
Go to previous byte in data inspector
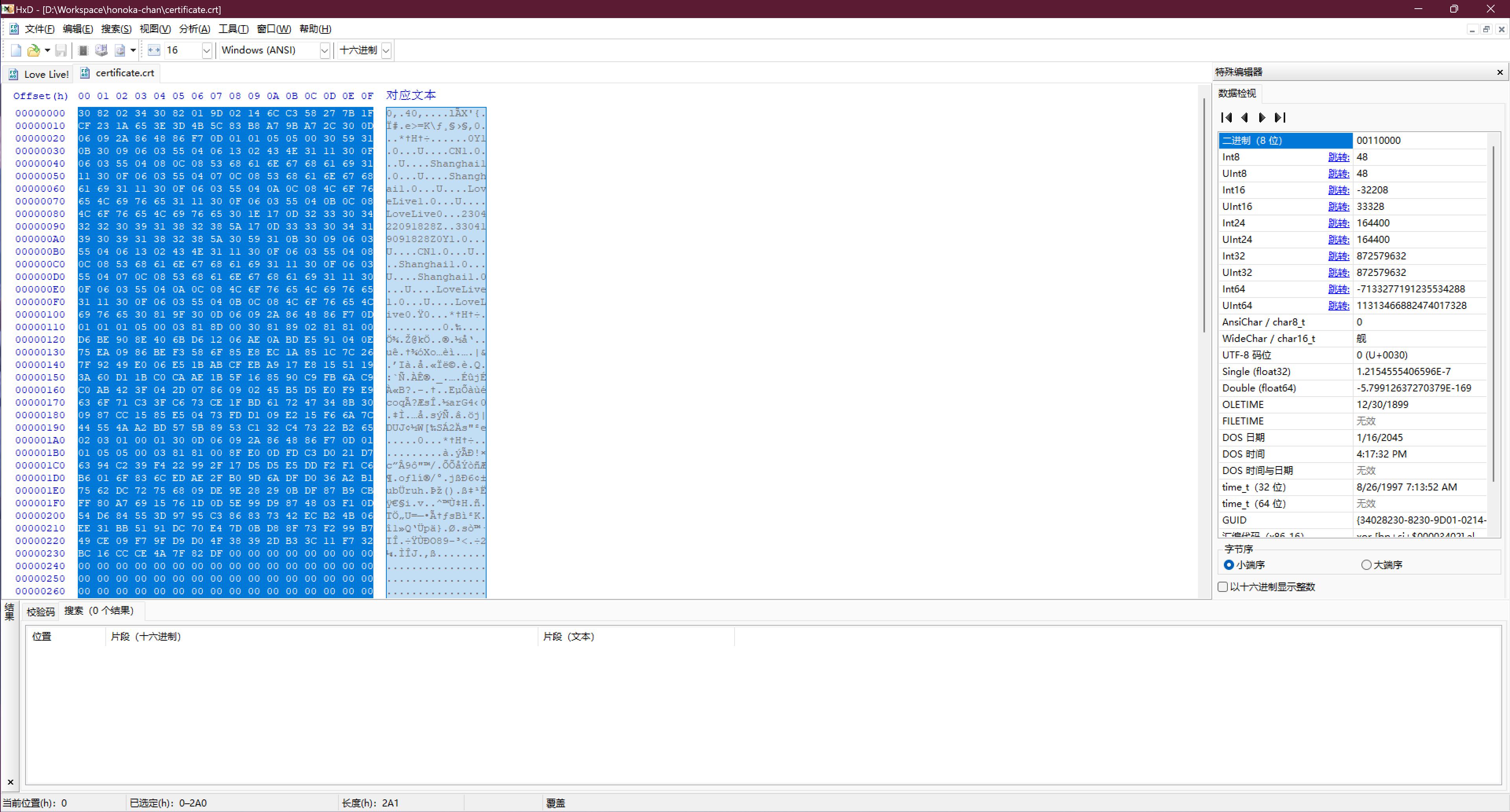(1244, 117)
